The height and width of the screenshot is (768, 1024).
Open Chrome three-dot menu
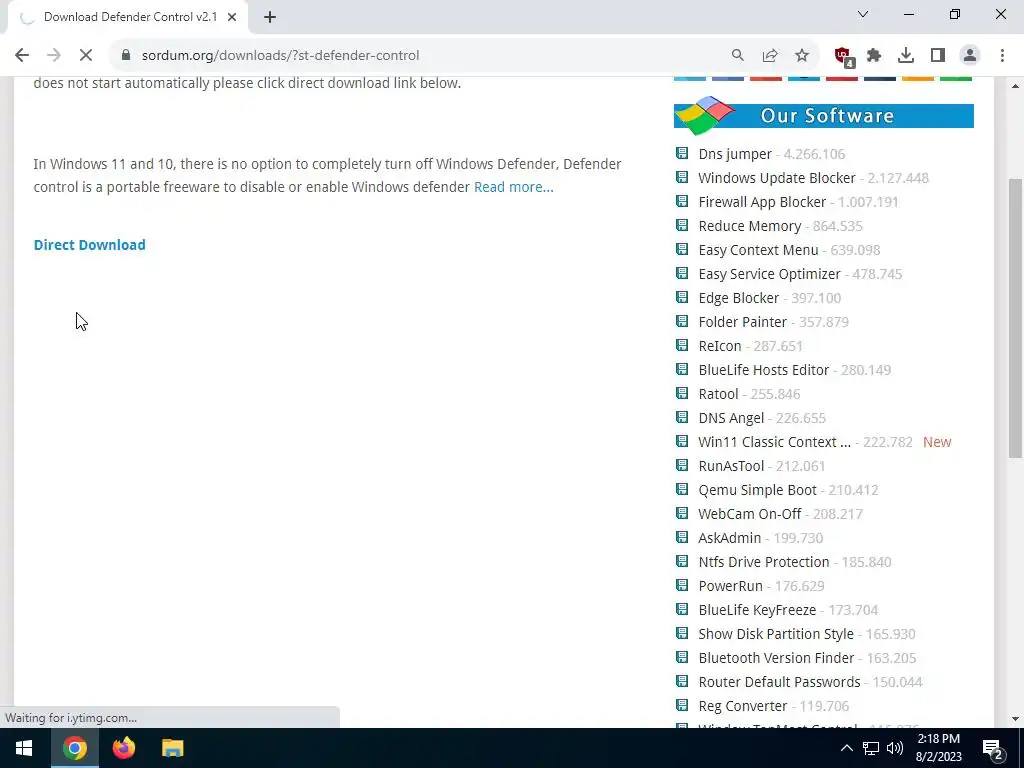[1002, 56]
